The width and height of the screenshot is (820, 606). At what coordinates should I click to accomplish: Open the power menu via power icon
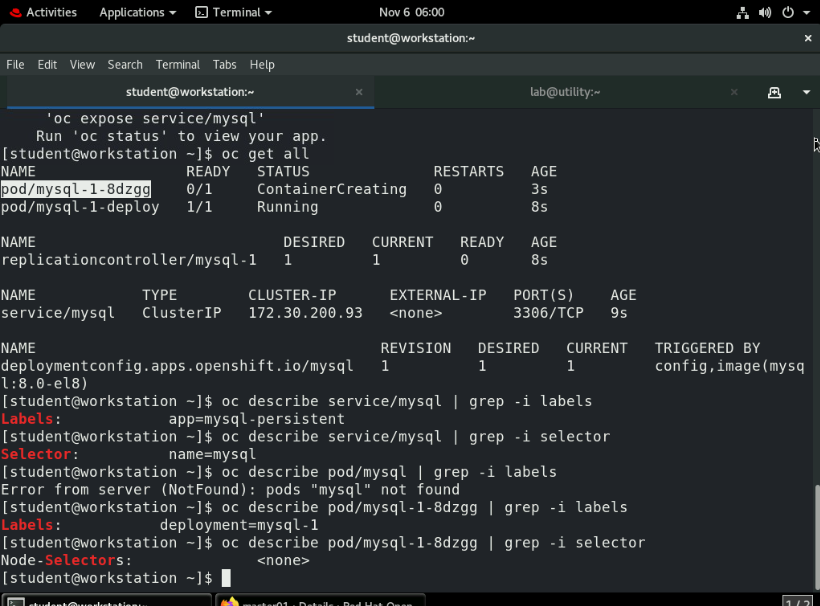click(x=786, y=12)
